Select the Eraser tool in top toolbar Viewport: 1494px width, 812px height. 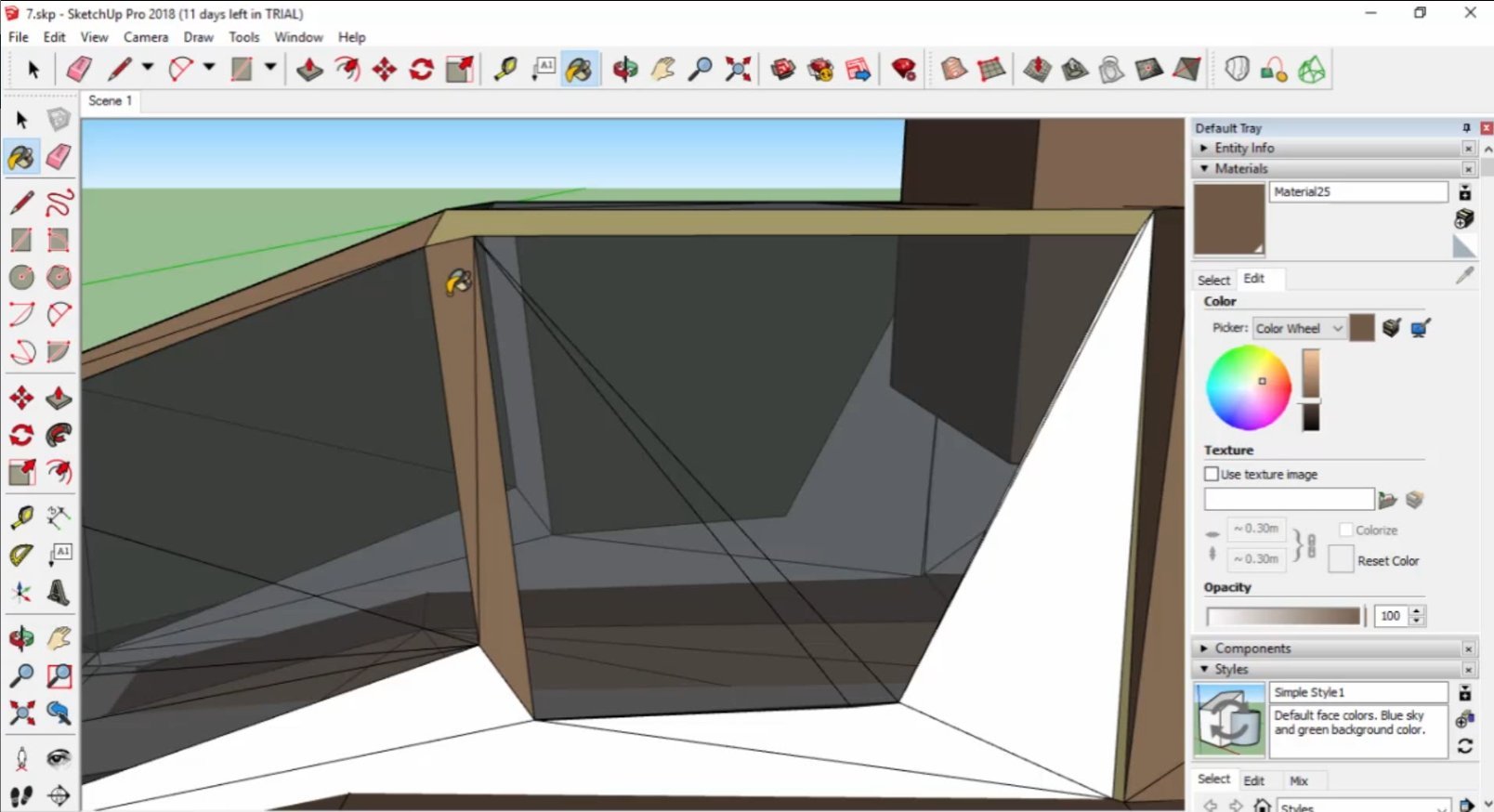coord(79,70)
